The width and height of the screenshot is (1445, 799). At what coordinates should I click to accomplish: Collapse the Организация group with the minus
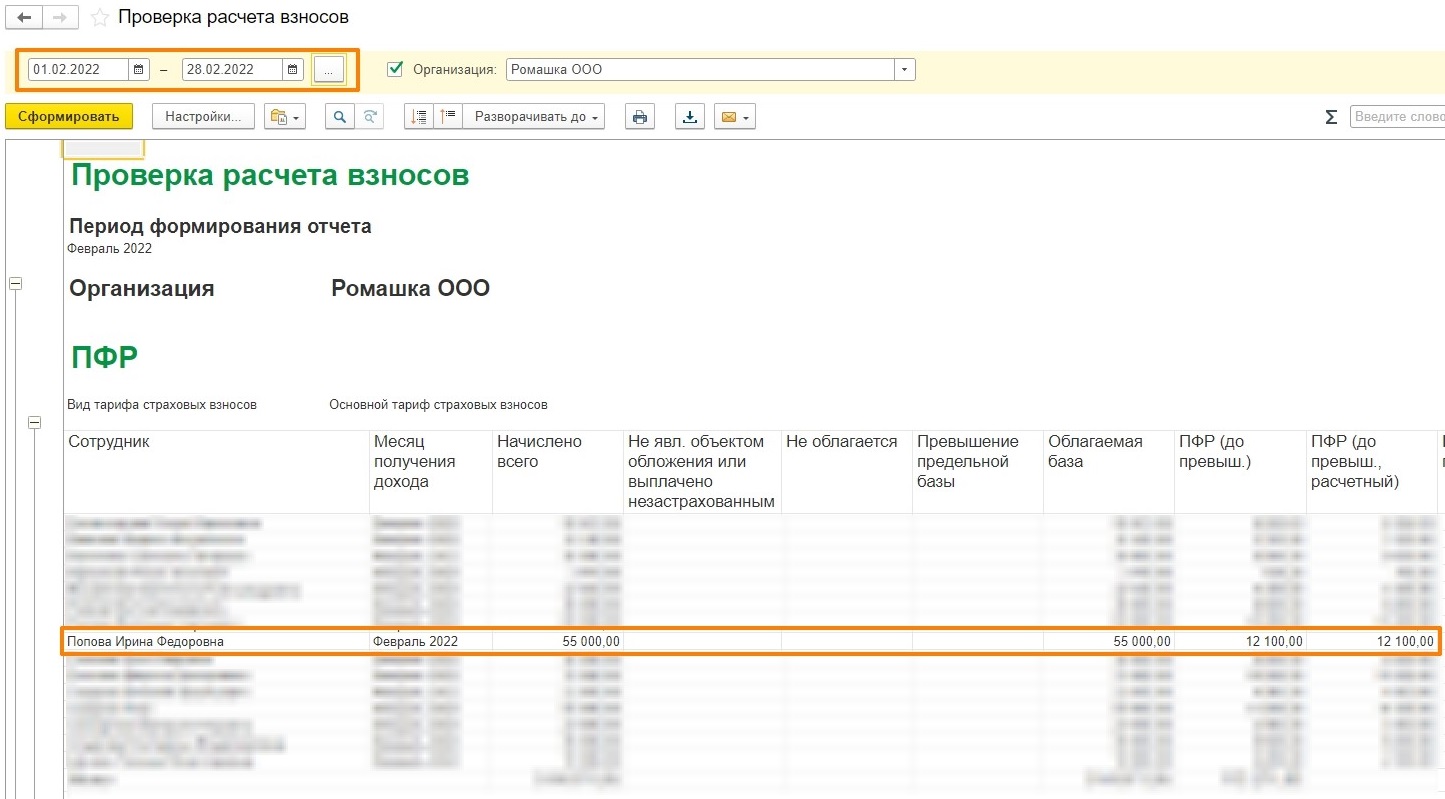(x=15, y=284)
